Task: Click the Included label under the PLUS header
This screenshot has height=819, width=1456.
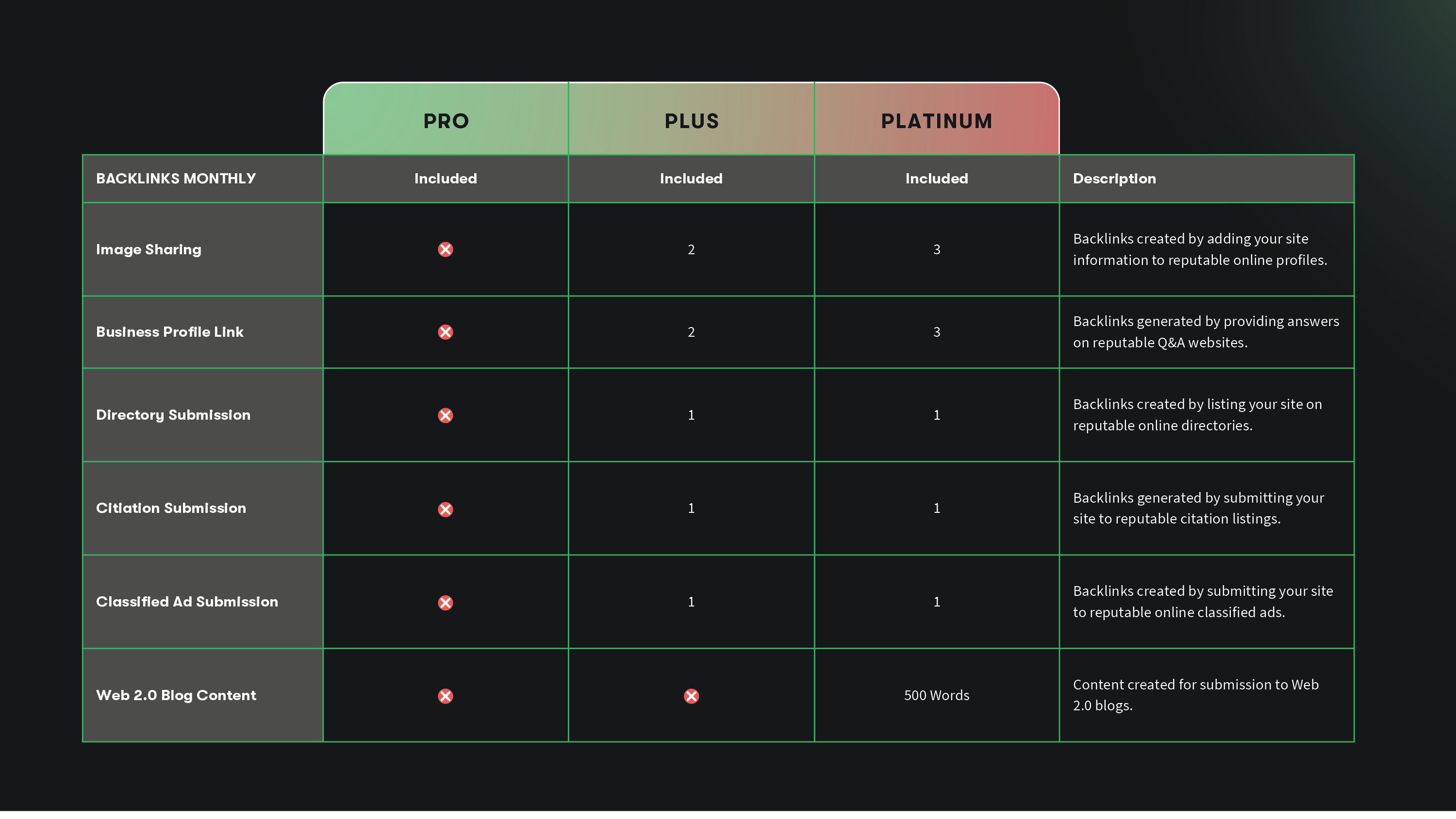Action: pyautogui.click(x=691, y=179)
